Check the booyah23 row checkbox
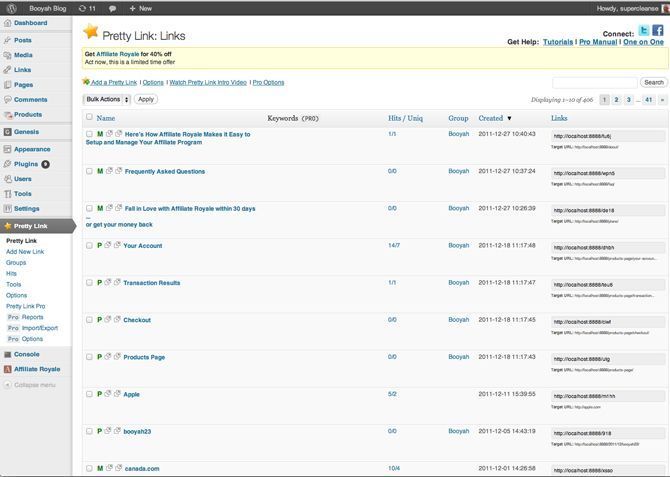Screen dimensions: 670x477 [89, 431]
